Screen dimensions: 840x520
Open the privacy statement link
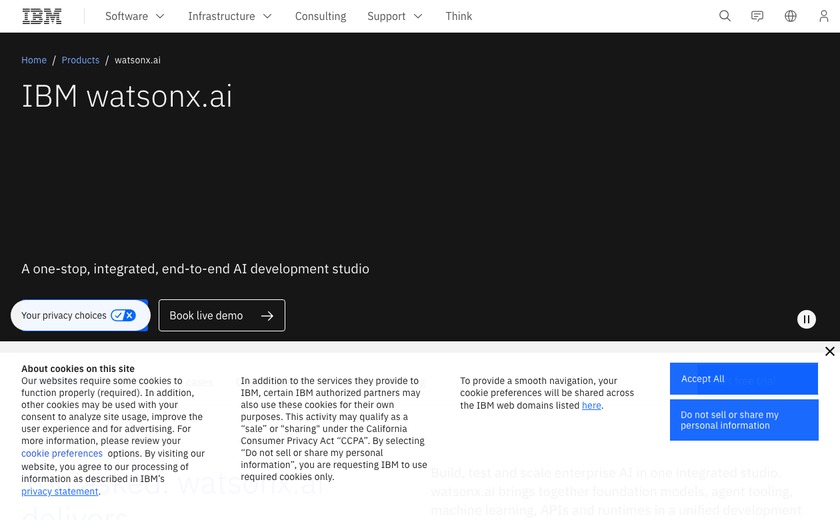click(60, 491)
